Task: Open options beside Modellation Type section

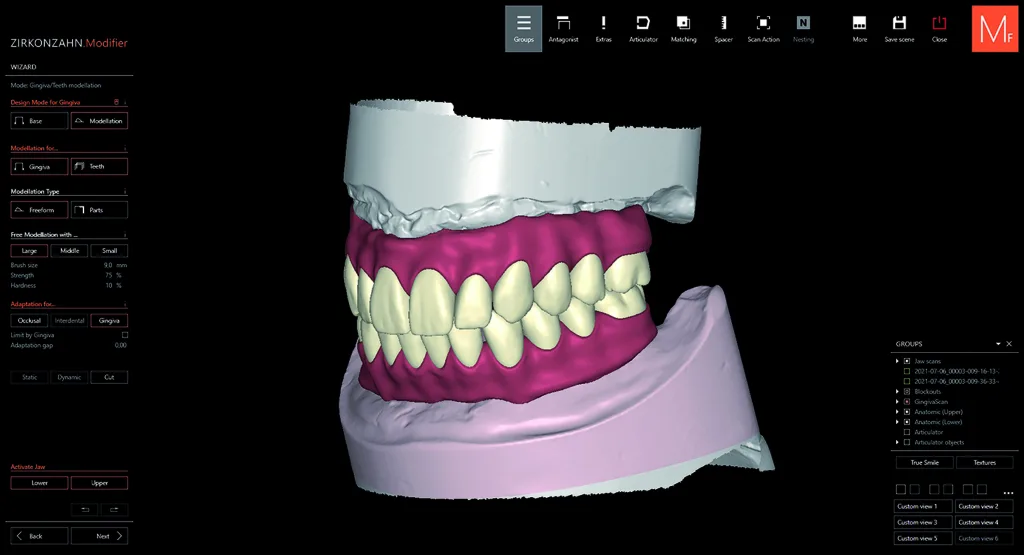Action: [x=125, y=191]
